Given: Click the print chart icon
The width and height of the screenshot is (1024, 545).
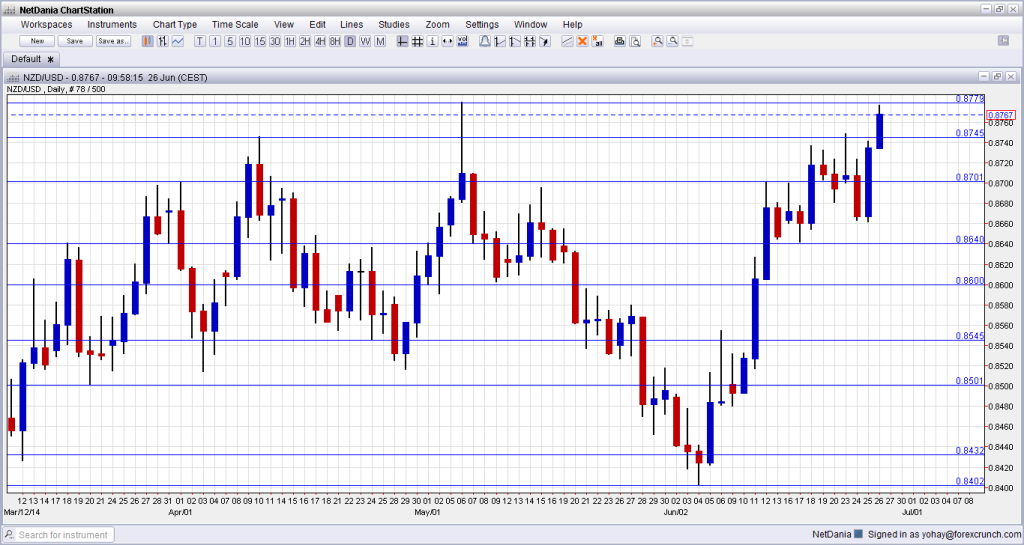Looking at the screenshot, I should [619, 41].
